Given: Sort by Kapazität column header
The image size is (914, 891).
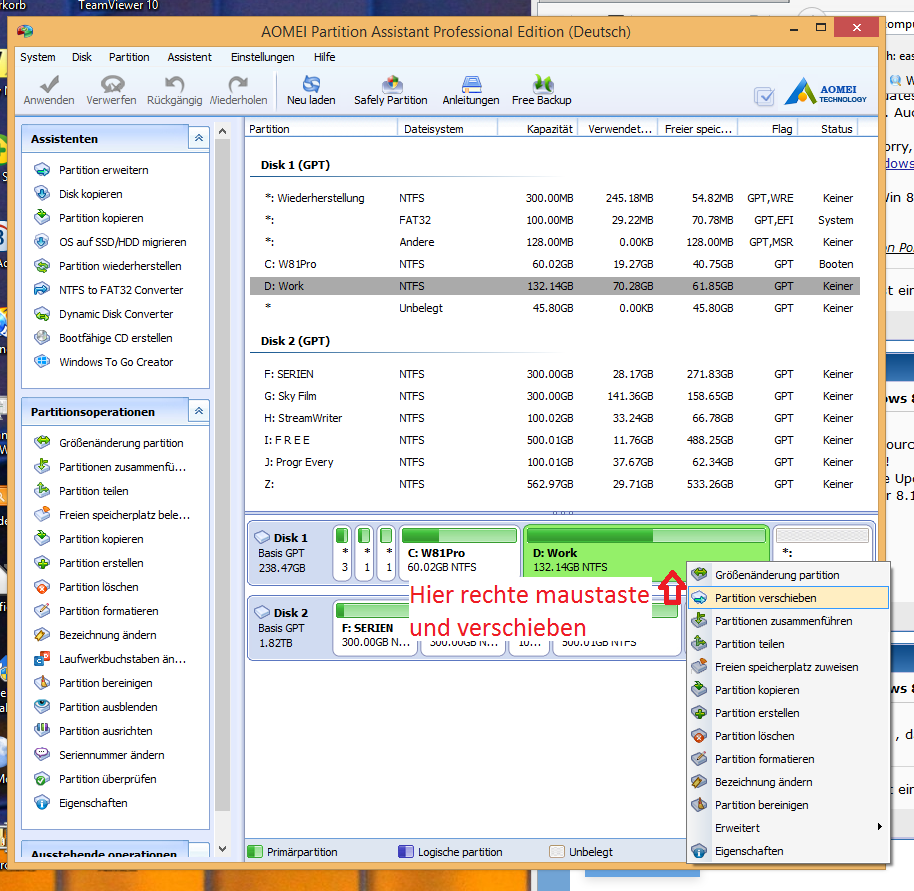Looking at the screenshot, I should click(x=538, y=129).
